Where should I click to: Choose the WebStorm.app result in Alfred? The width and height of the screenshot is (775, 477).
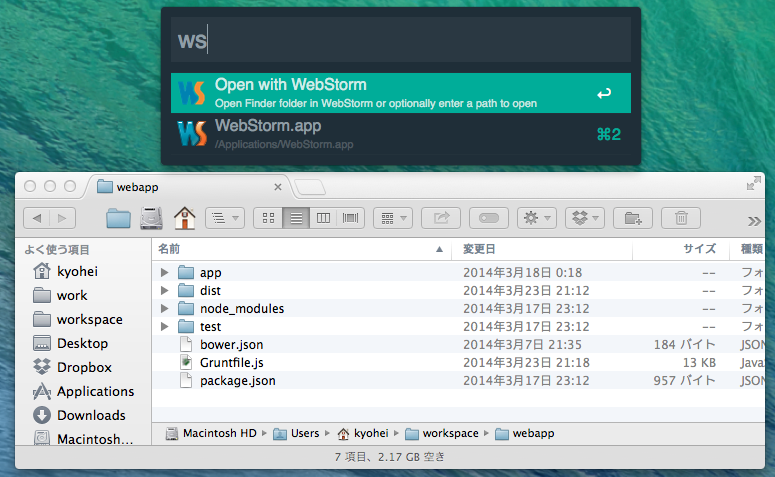401,134
